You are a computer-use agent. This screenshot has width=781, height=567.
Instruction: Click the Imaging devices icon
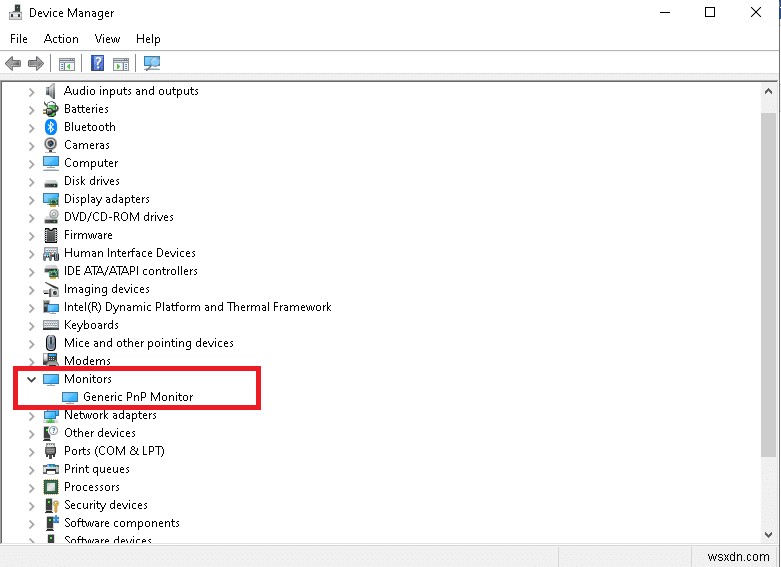[x=51, y=289]
